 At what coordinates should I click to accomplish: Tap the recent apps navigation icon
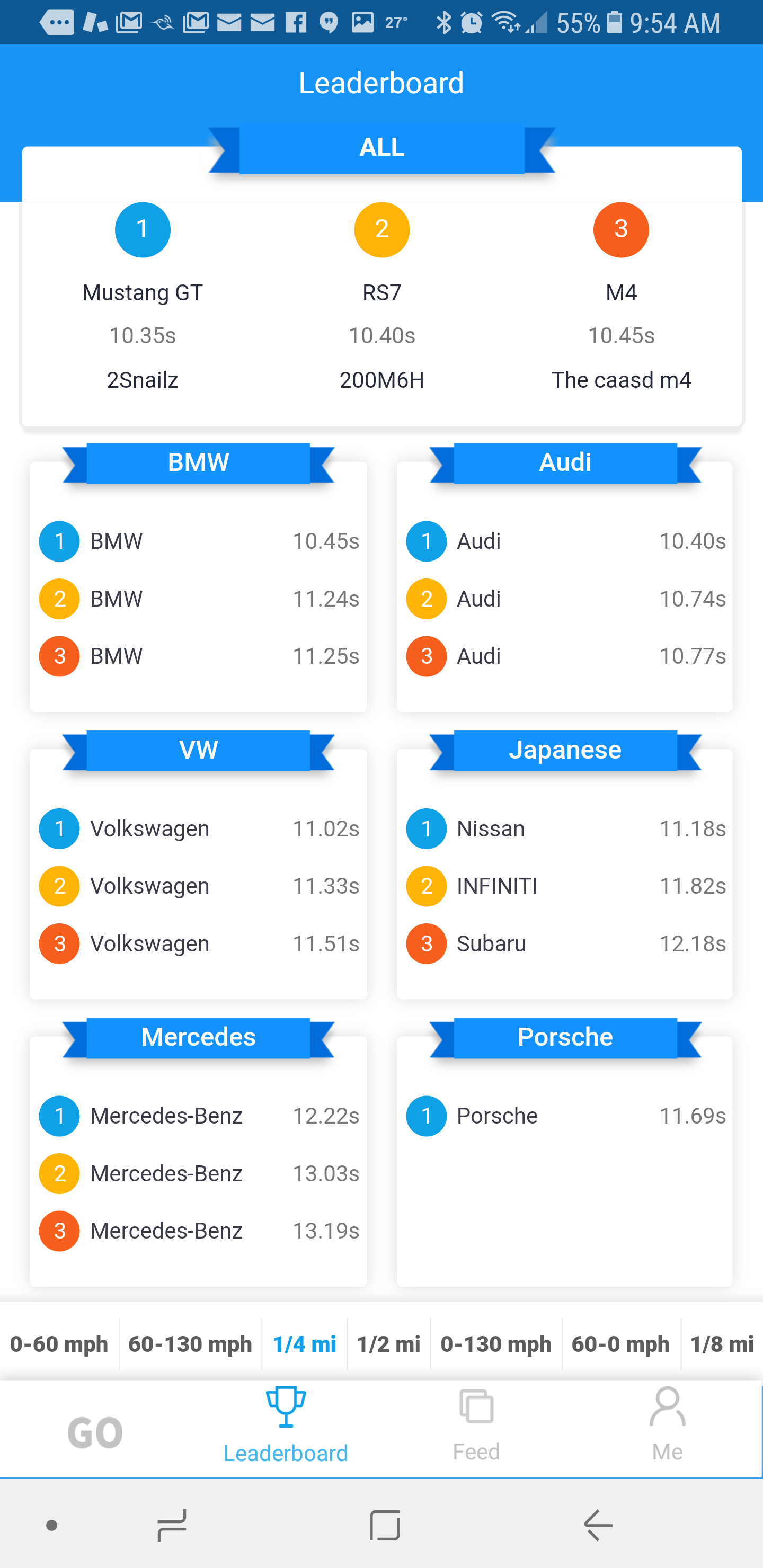tap(172, 1525)
